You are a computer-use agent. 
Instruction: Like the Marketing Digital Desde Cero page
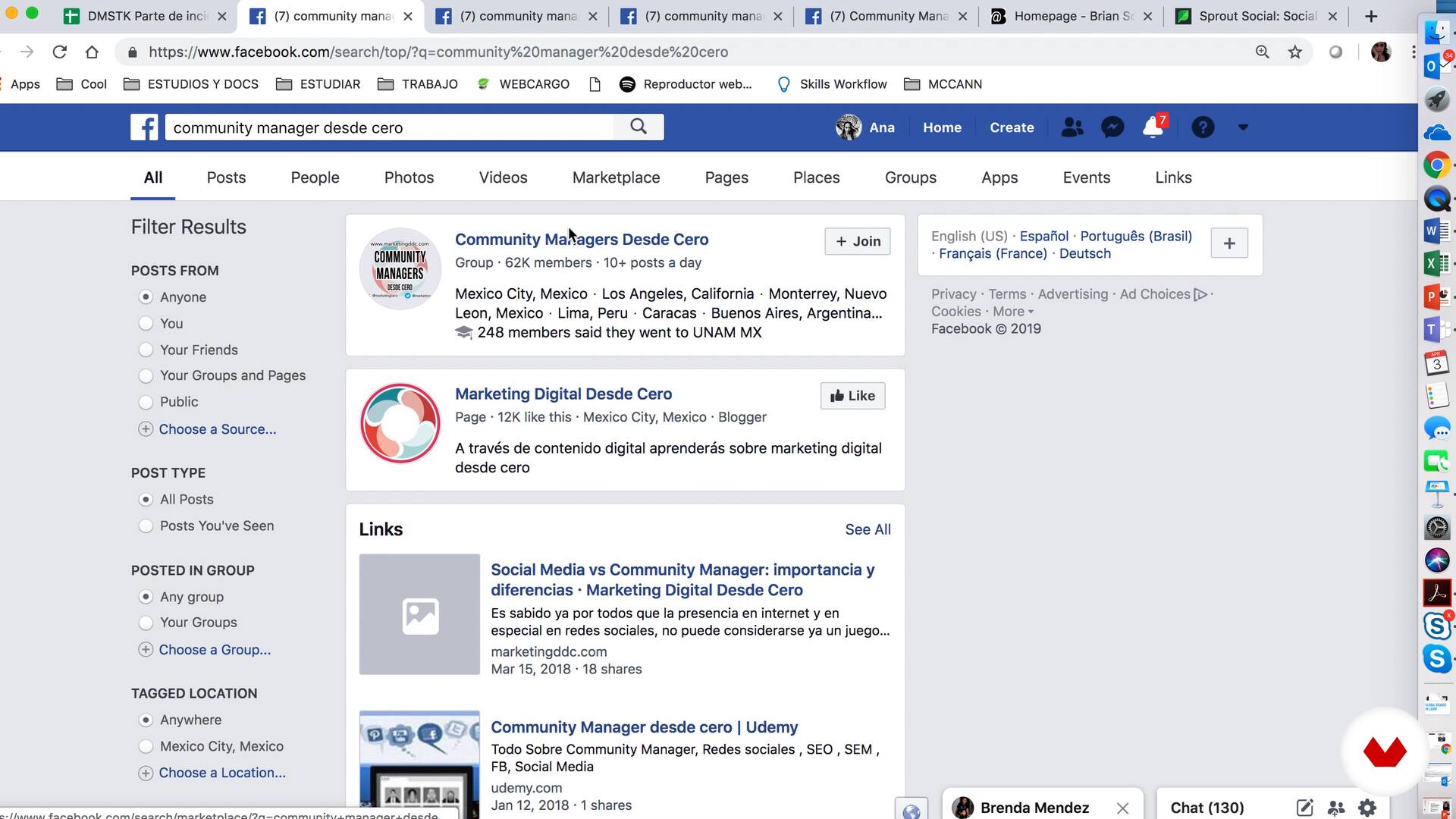click(852, 396)
